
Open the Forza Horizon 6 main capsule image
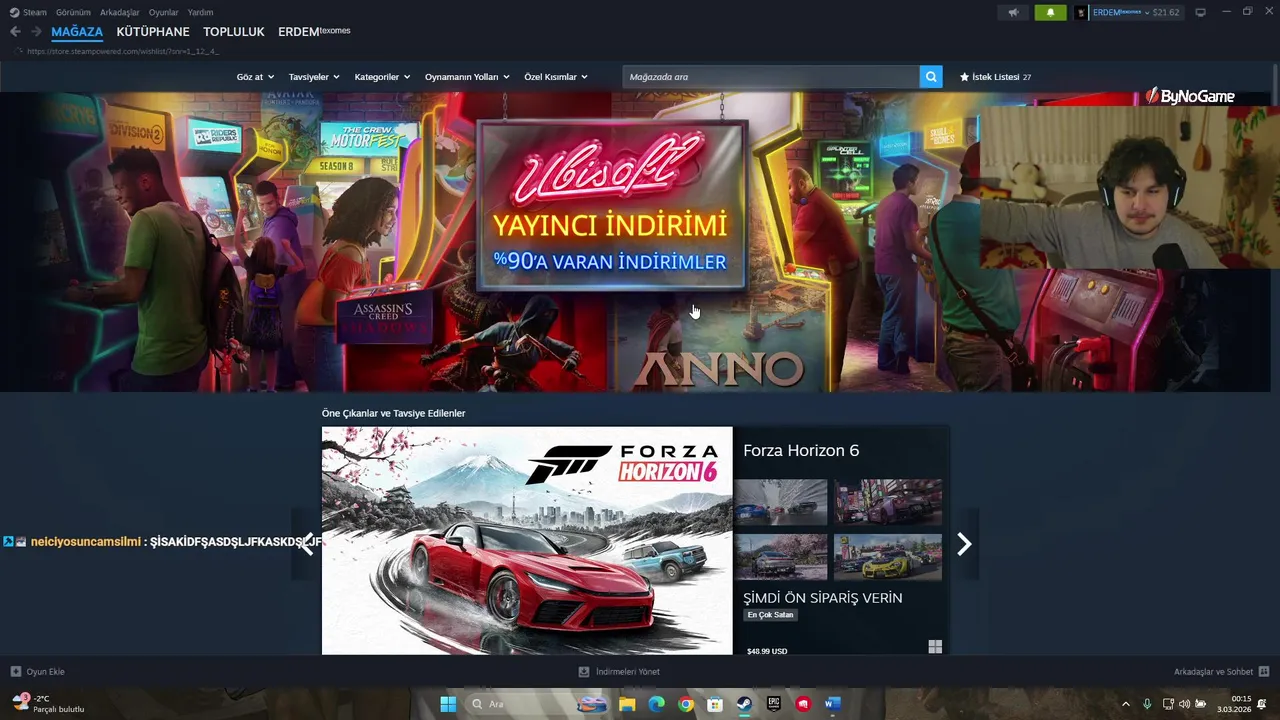527,541
